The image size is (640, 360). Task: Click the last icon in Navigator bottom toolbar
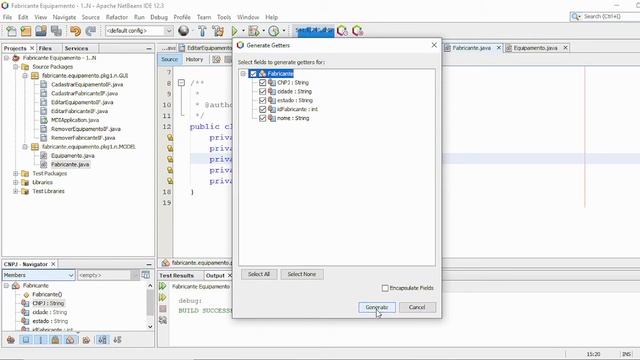click(118, 340)
